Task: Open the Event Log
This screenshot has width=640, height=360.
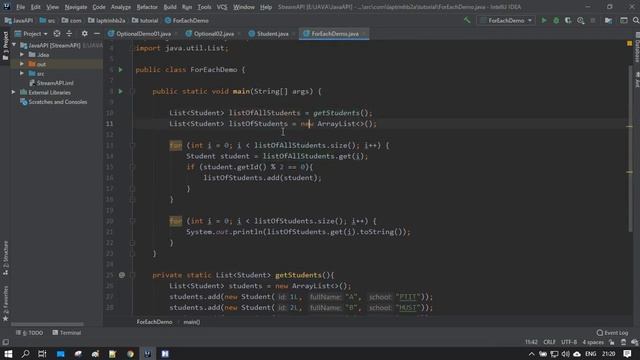Action: 612,333
